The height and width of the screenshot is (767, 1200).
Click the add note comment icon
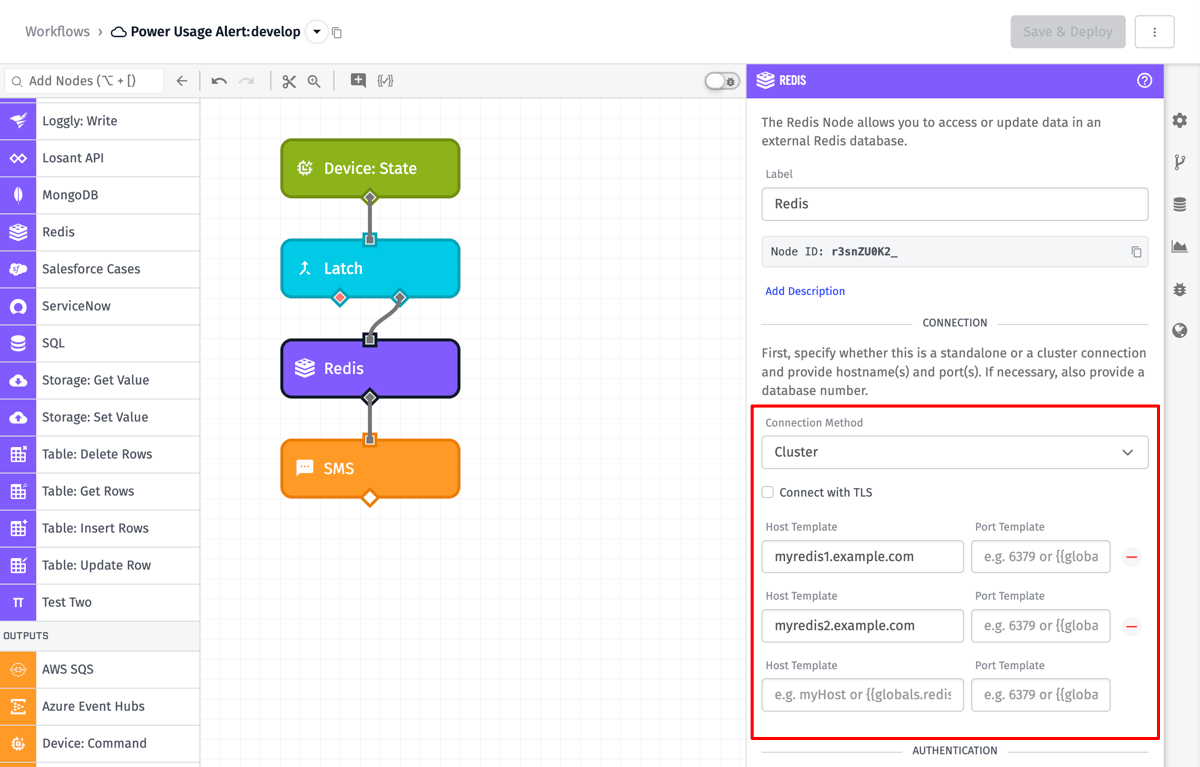click(x=357, y=81)
